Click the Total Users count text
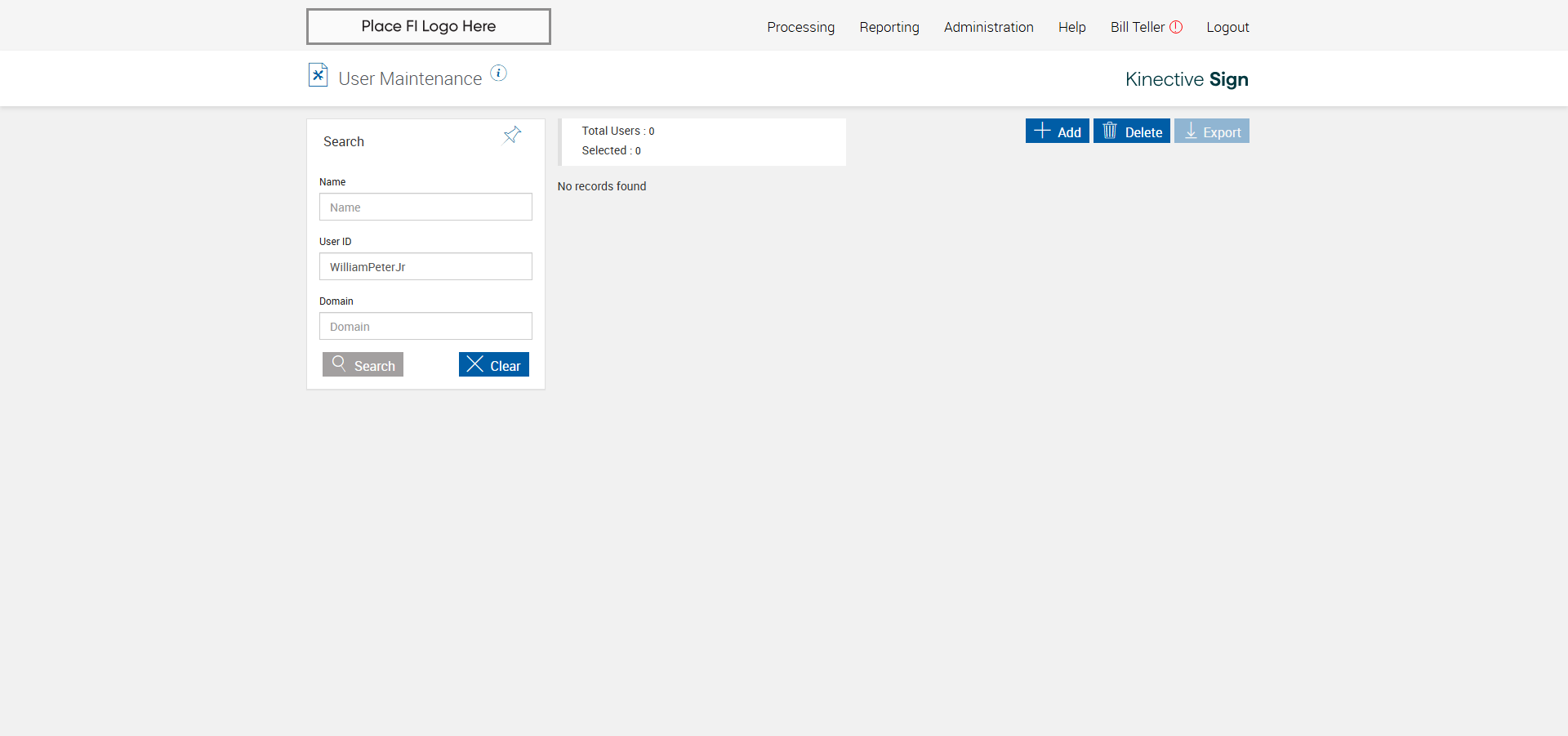 (618, 131)
